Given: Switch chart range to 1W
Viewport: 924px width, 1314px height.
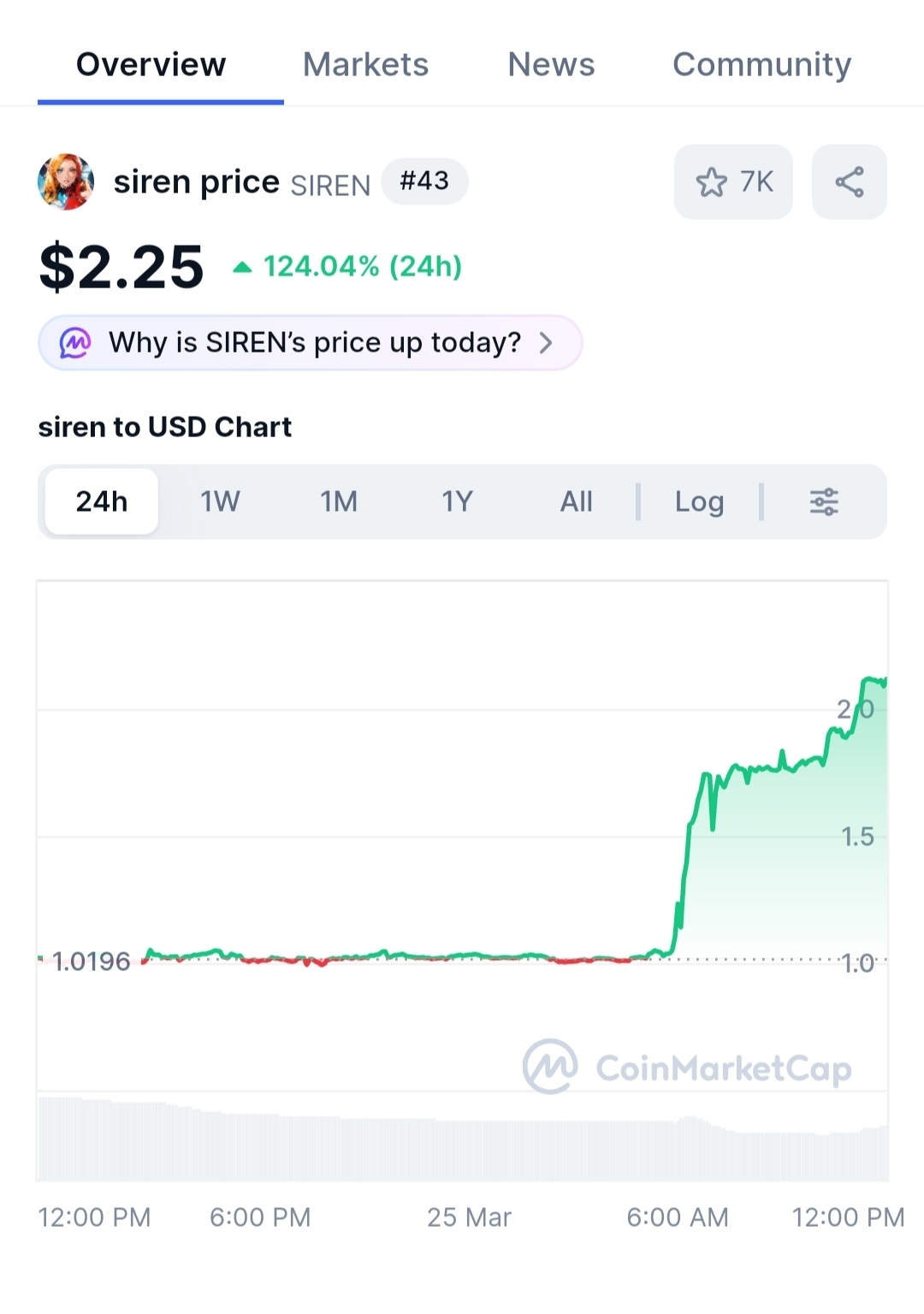Looking at the screenshot, I should coord(220,502).
